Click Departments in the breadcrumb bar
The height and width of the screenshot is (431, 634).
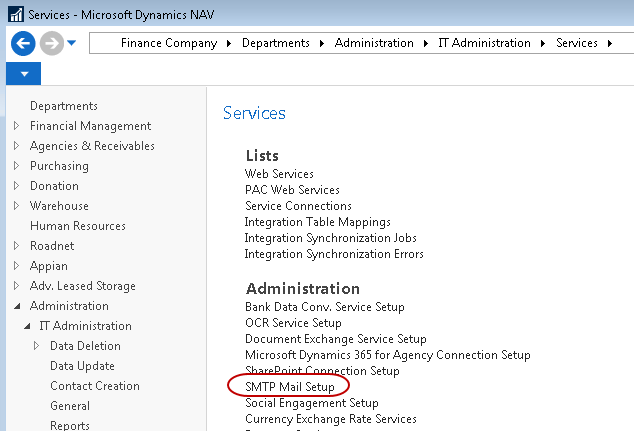point(276,43)
